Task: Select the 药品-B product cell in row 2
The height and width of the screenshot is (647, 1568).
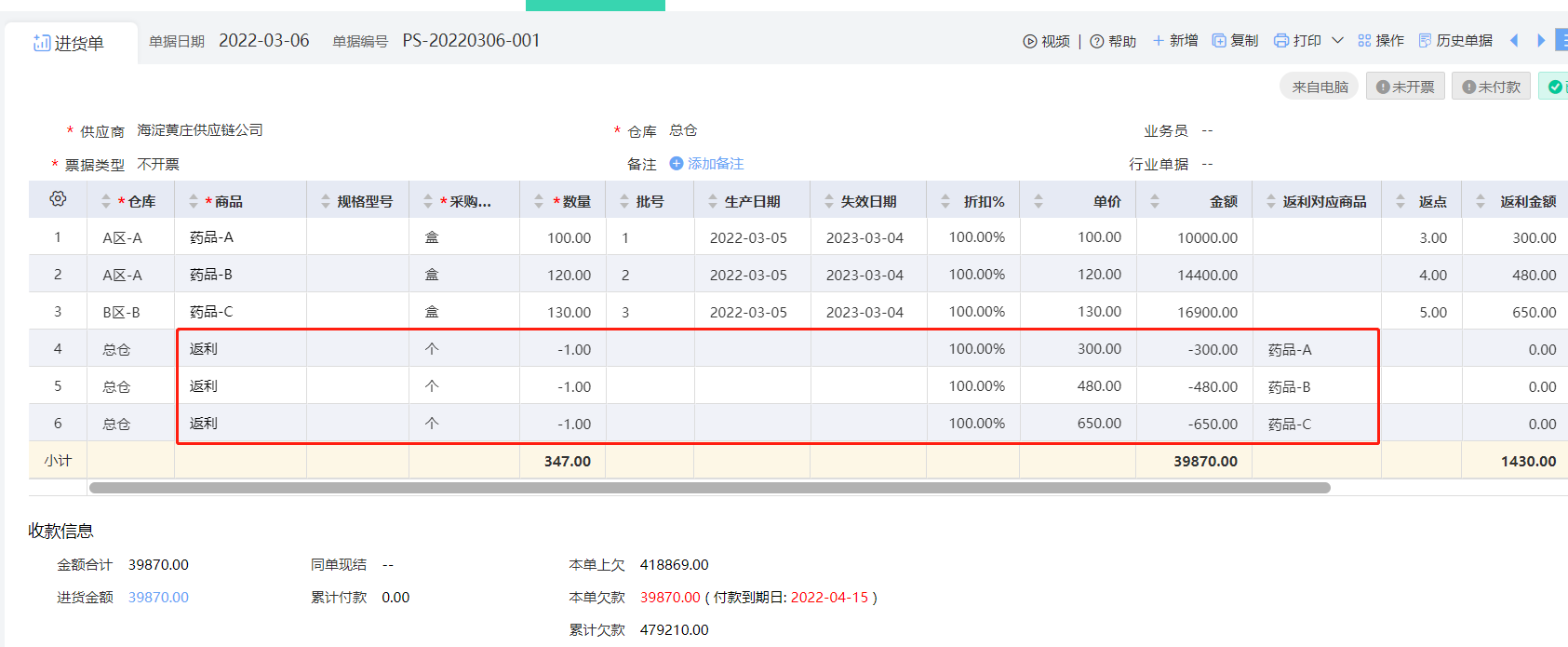Action: point(211,275)
